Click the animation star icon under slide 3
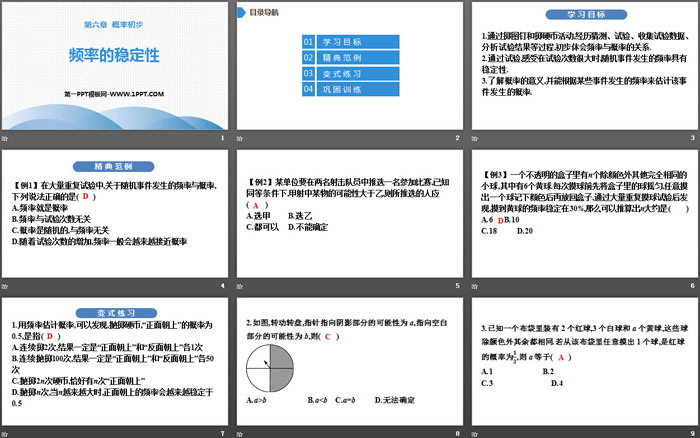Viewport: 700px width, 438px height. (x=475, y=138)
